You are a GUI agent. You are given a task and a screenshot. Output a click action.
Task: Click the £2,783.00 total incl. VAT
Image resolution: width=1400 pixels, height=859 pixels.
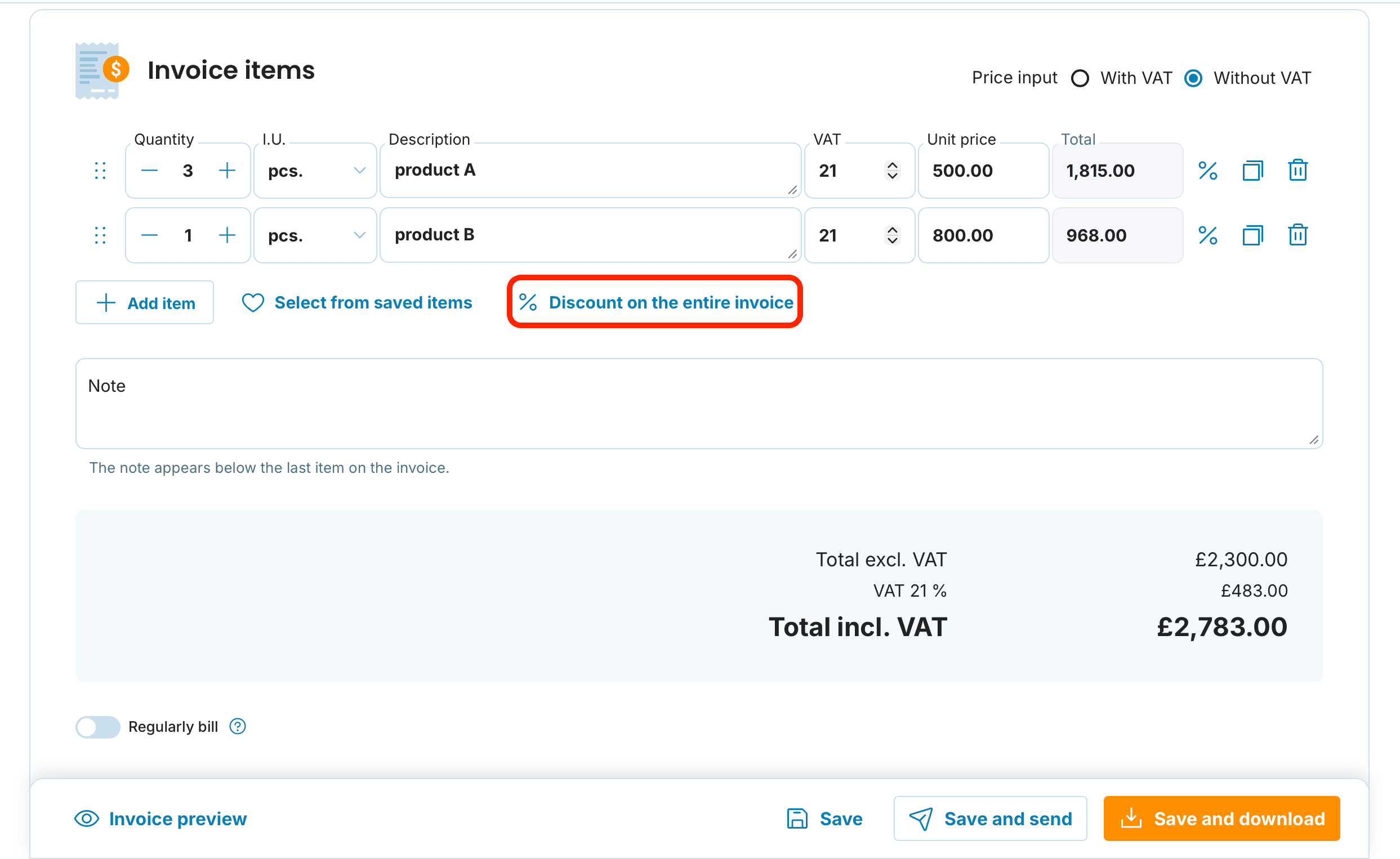(x=1222, y=627)
